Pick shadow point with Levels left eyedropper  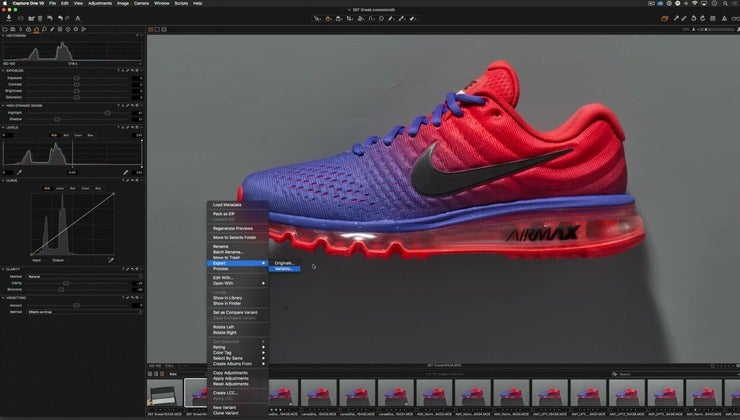coord(19,172)
